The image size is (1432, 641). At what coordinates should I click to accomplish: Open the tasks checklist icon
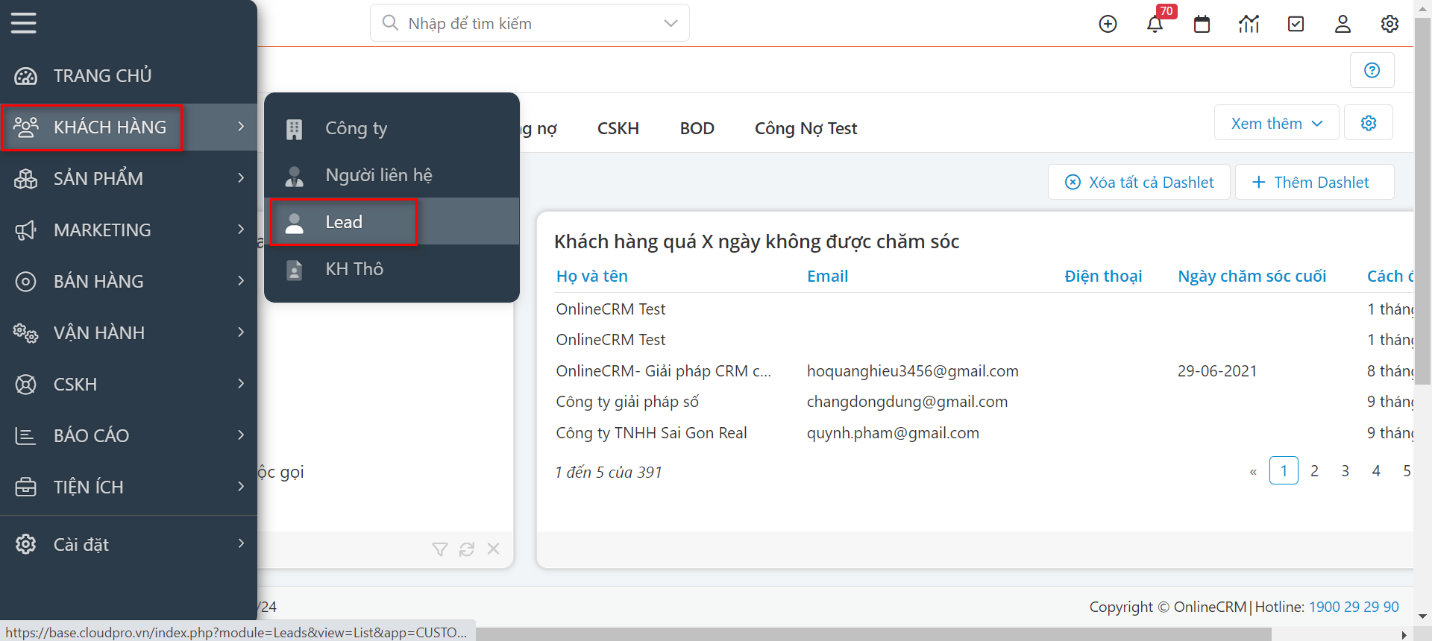click(x=1296, y=23)
